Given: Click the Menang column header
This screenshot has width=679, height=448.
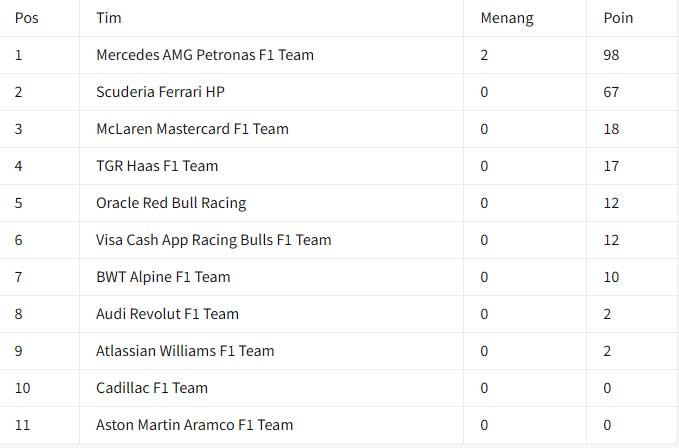Looking at the screenshot, I should (x=507, y=18).
